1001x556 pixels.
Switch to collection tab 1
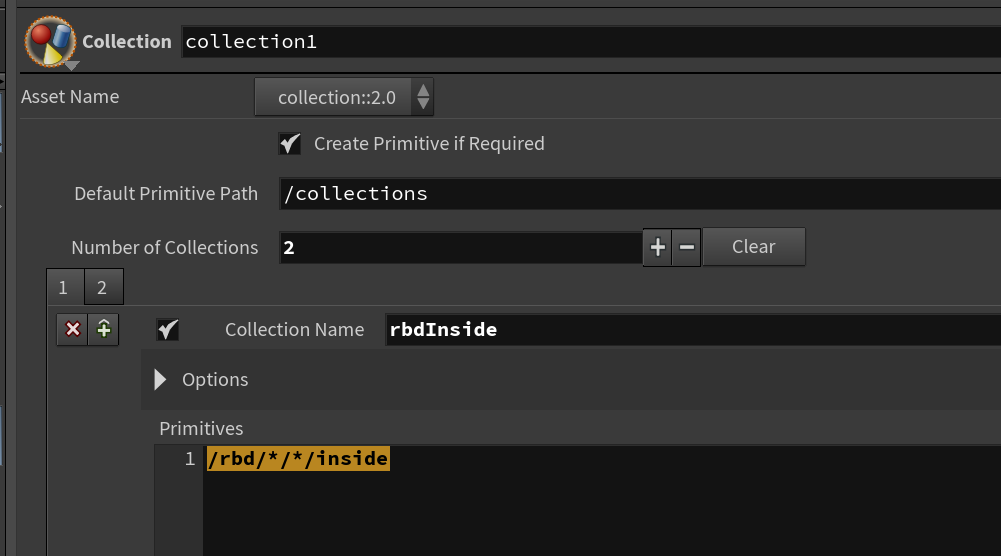(x=65, y=287)
